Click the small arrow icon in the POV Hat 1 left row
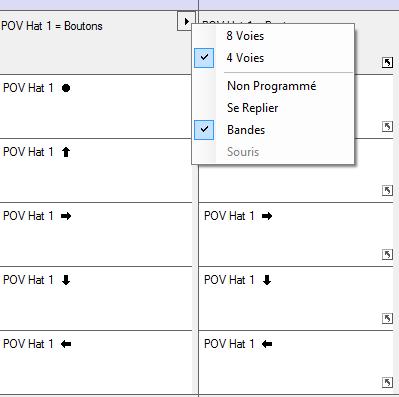This screenshot has height=397, width=399. click(387, 382)
